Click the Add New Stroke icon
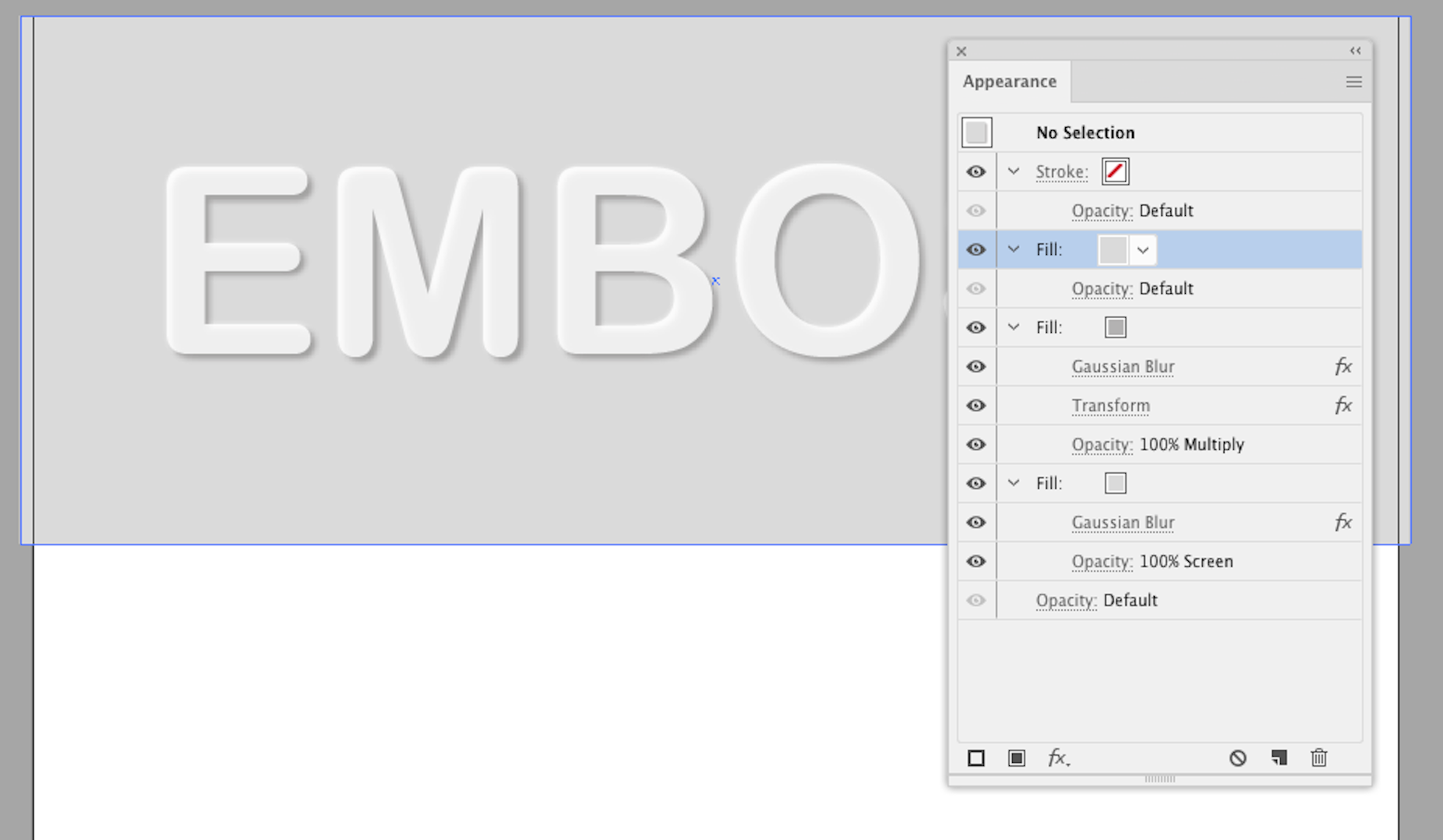 point(976,757)
